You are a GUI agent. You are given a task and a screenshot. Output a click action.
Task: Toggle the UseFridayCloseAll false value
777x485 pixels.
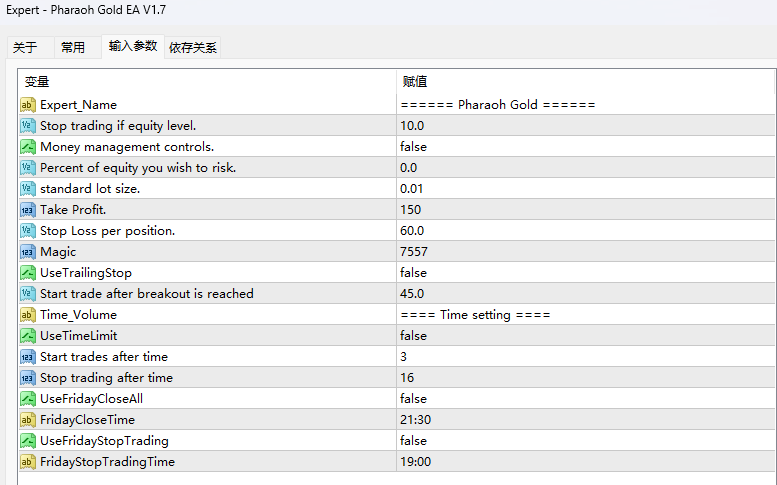coord(413,399)
